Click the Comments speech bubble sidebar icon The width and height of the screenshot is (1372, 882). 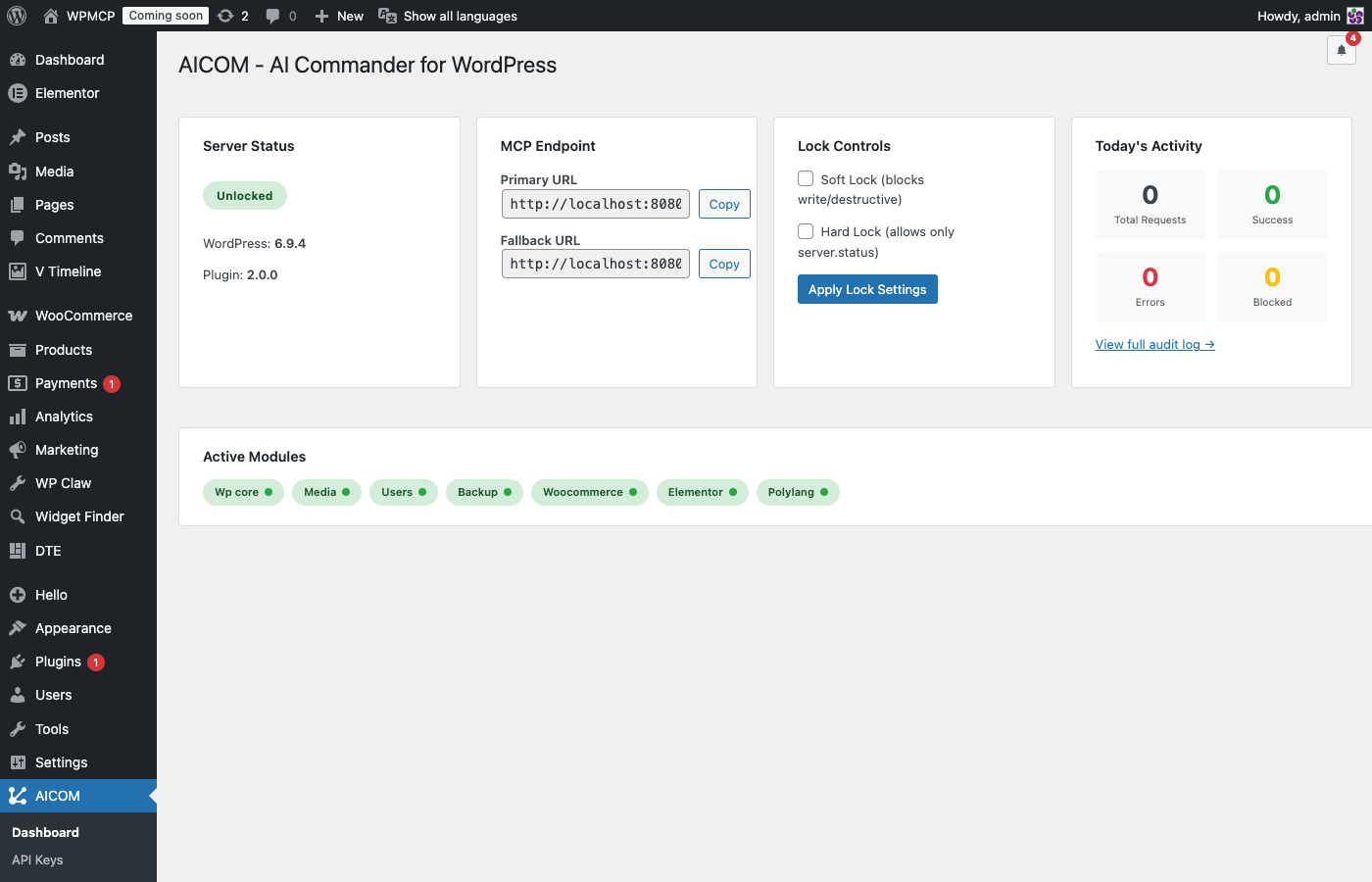(x=18, y=238)
